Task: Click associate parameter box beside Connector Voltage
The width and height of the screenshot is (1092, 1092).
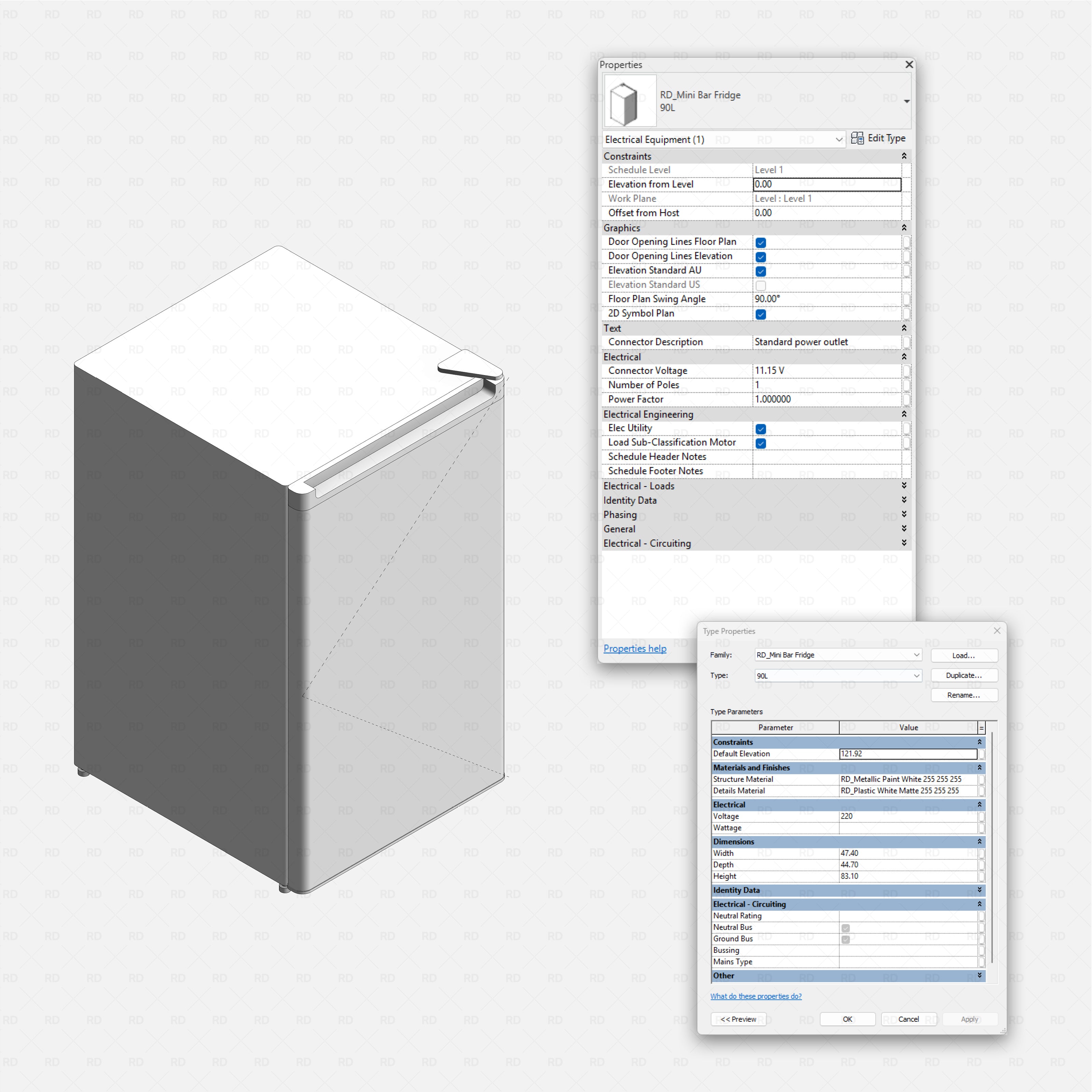Action: [x=907, y=371]
